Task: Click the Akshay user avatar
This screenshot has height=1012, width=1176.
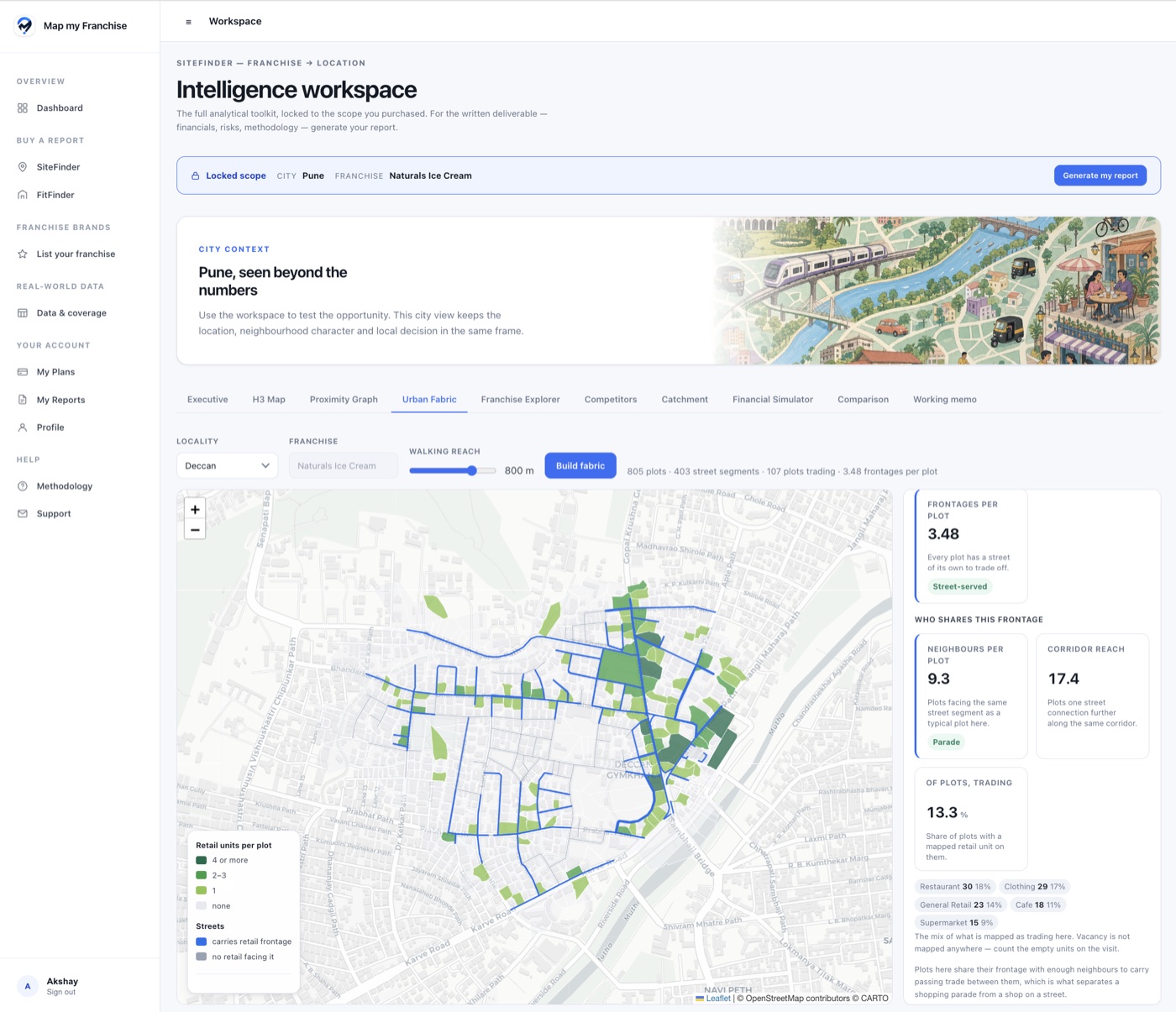Action: (x=28, y=986)
